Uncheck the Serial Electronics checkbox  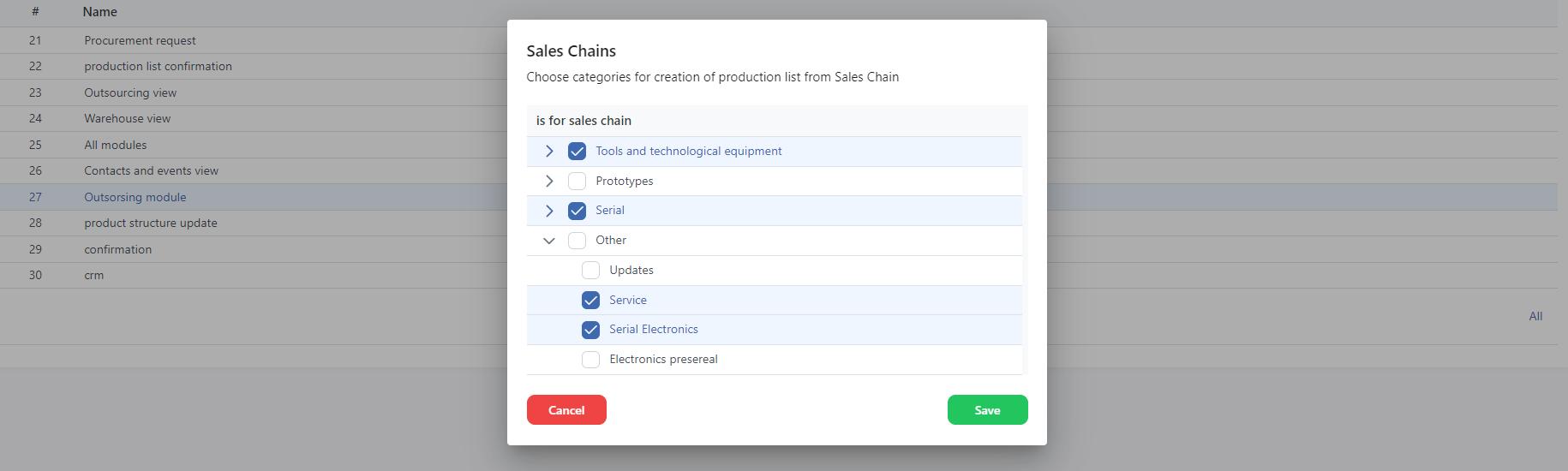point(590,330)
